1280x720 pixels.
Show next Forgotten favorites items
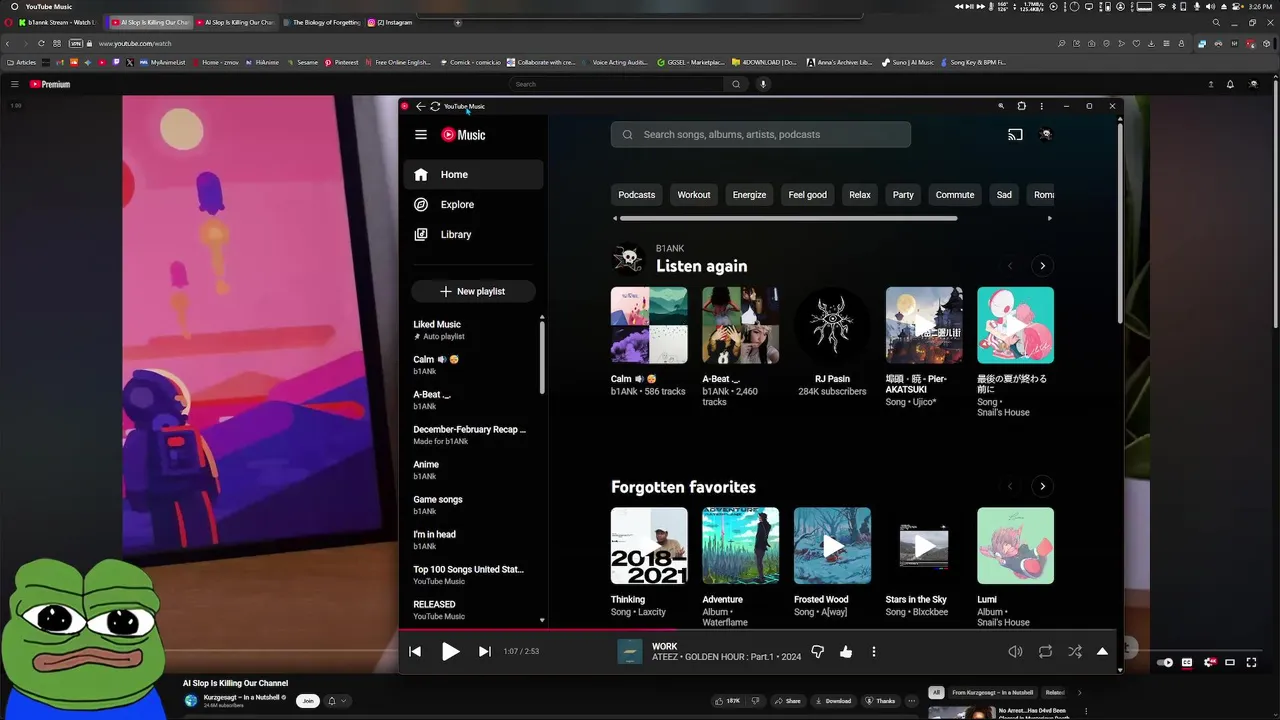[1042, 487]
